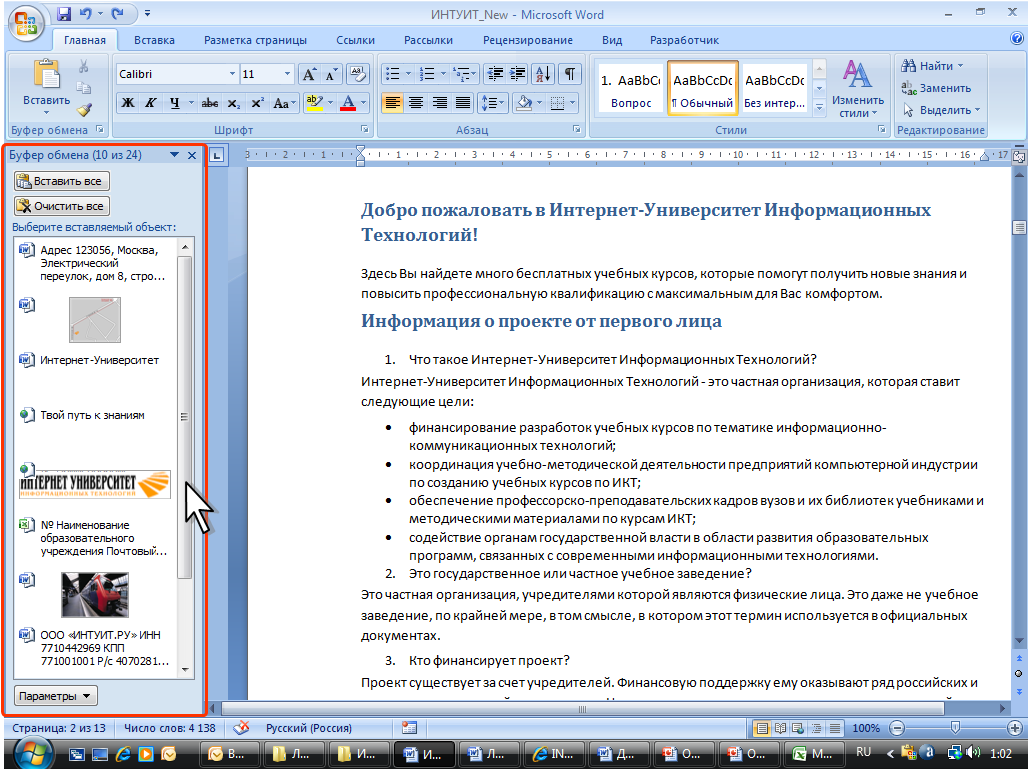Screen dimensions: 1029x770
Task: Open the Выделить dropdown
Action: click(x=942, y=110)
